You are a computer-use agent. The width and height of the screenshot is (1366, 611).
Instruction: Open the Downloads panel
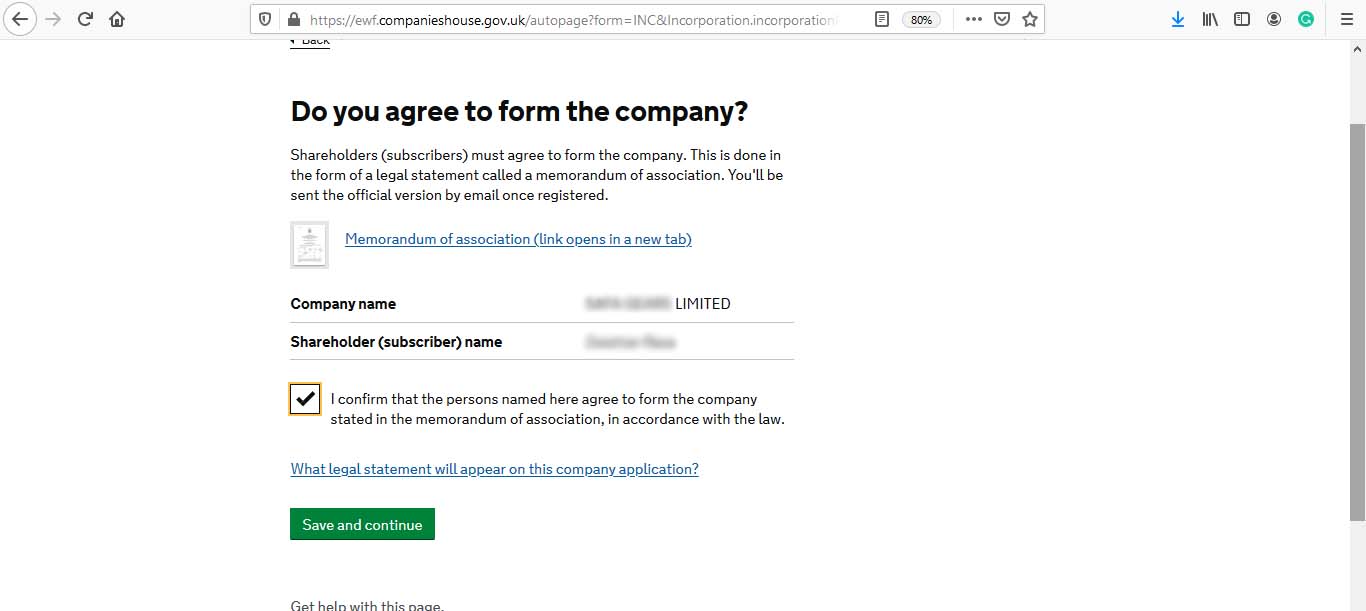pyautogui.click(x=1178, y=19)
